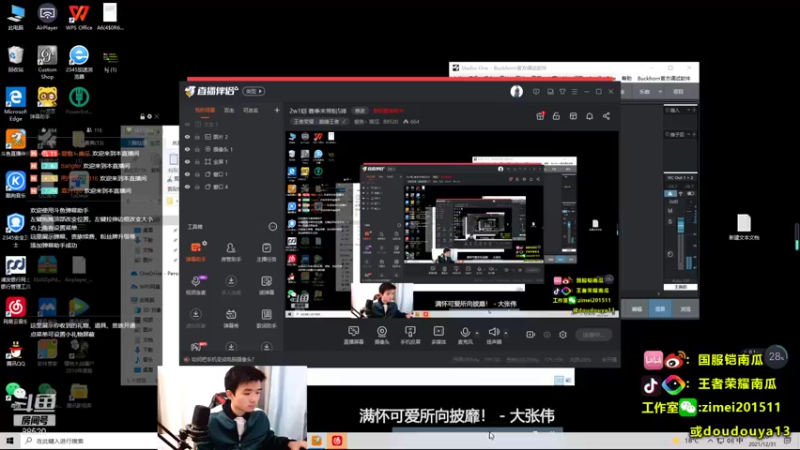Open WPS Office desktop icon
The width and height of the screenshot is (800, 450).
point(79,16)
